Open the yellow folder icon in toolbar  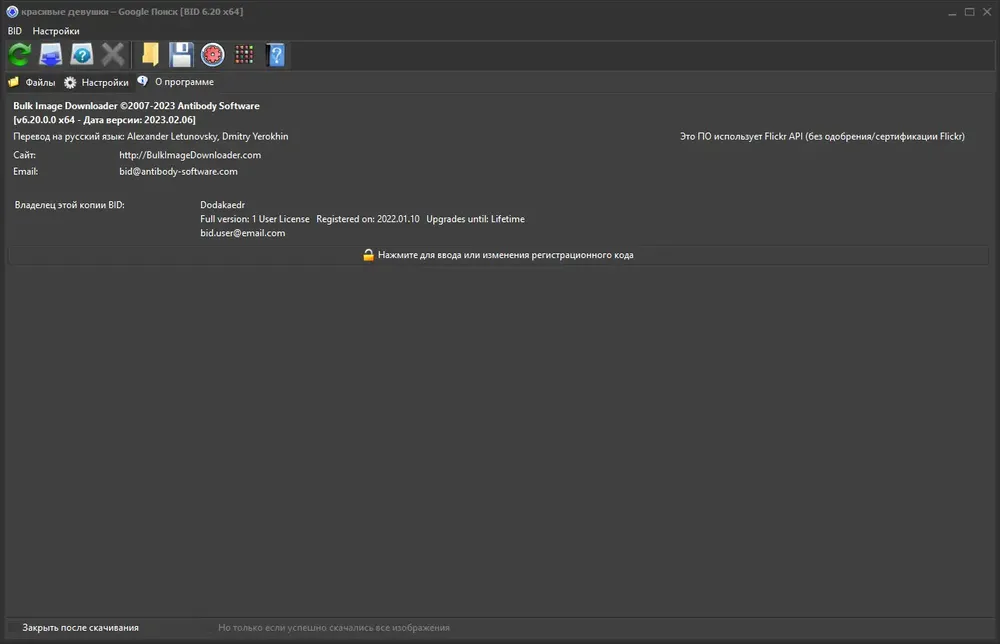pyautogui.click(x=151, y=55)
